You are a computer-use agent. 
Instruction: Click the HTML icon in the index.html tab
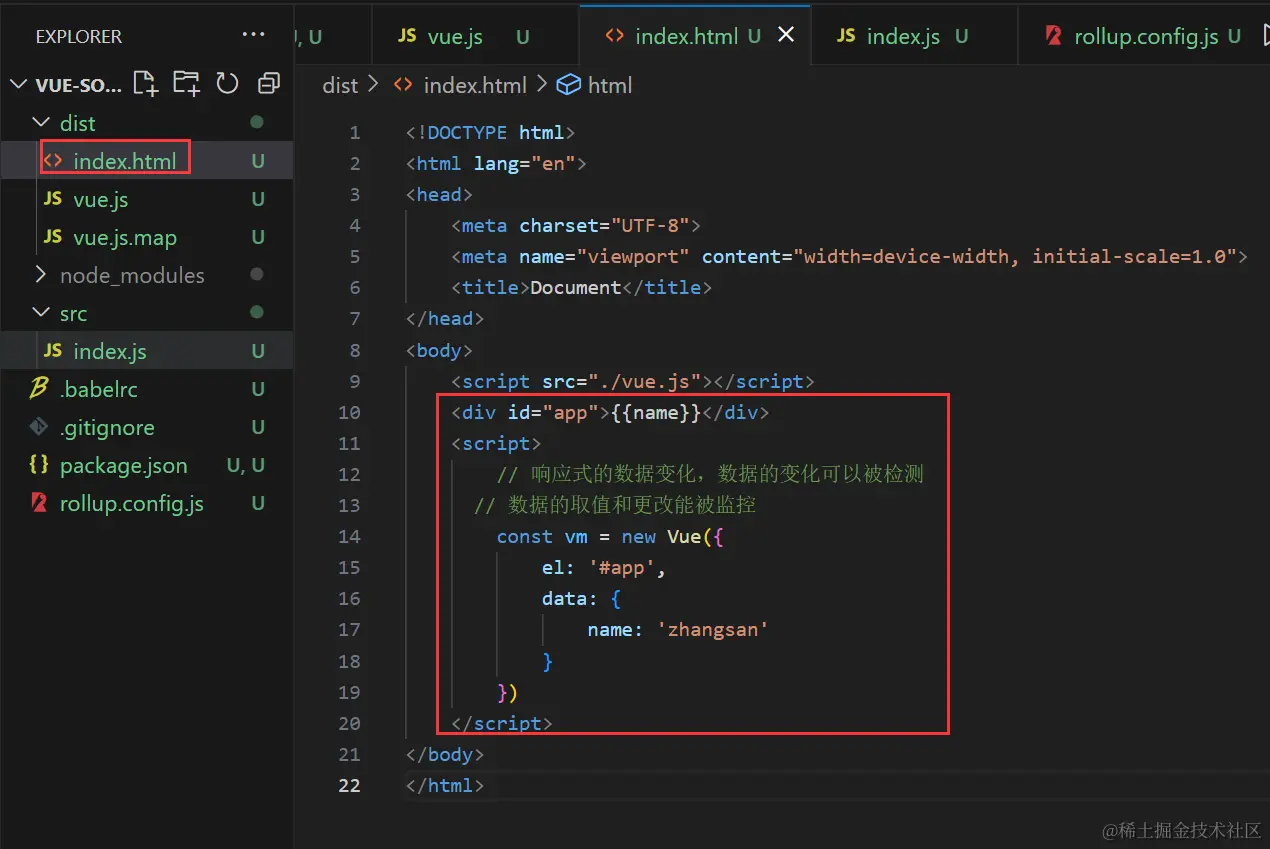point(615,36)
